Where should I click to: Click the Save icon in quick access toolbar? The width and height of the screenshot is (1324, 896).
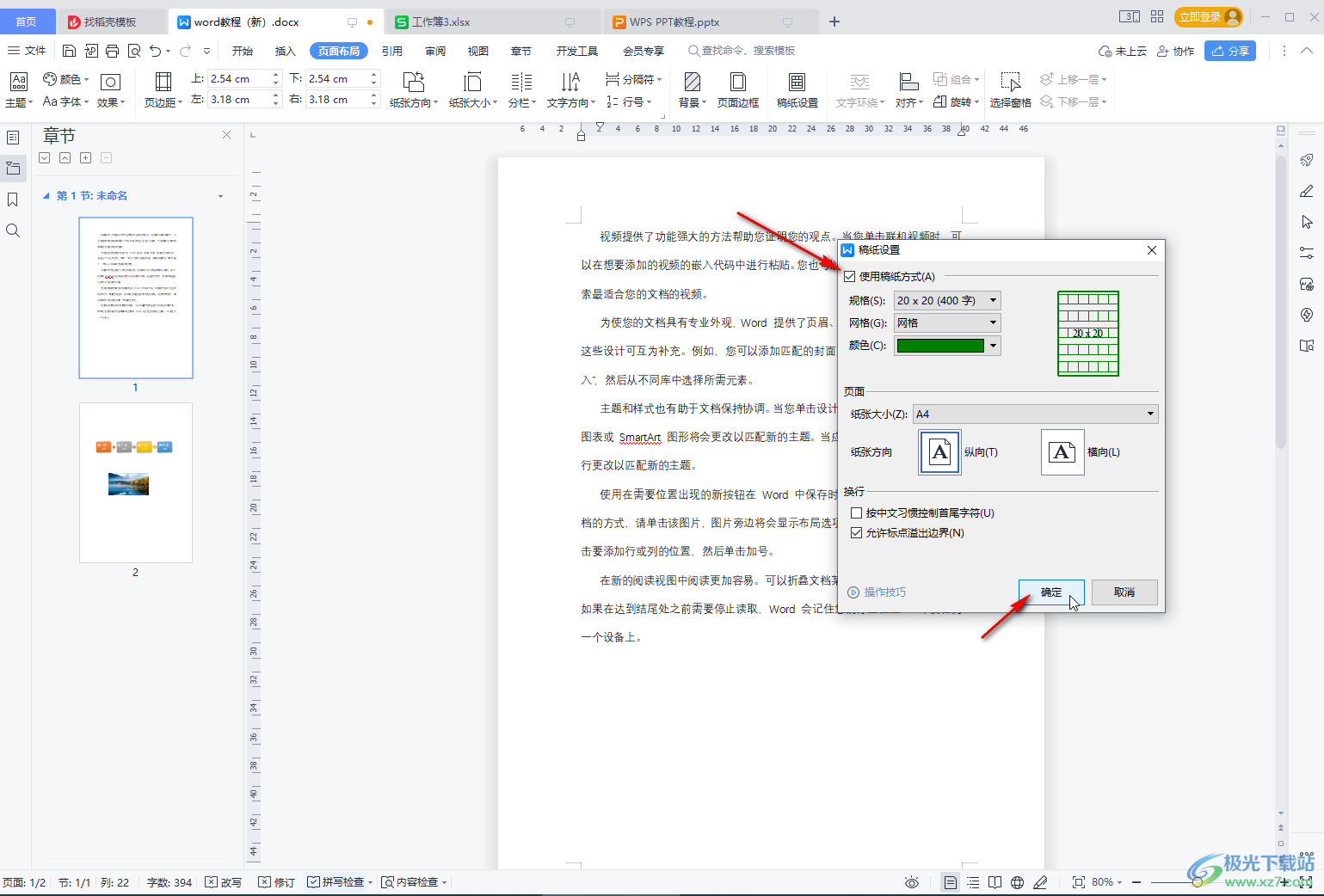click(x=70, y=51)
